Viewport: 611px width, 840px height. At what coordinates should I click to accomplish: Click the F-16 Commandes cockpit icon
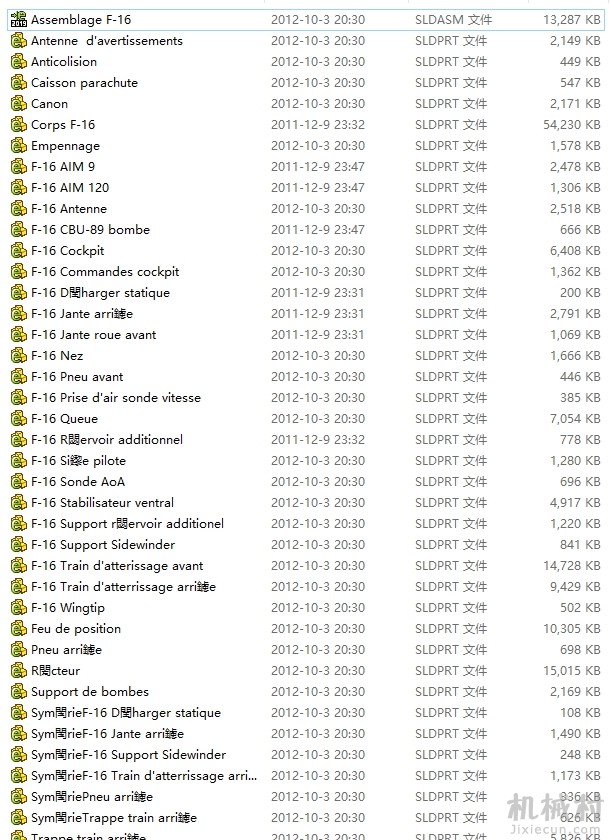[19, 272]
